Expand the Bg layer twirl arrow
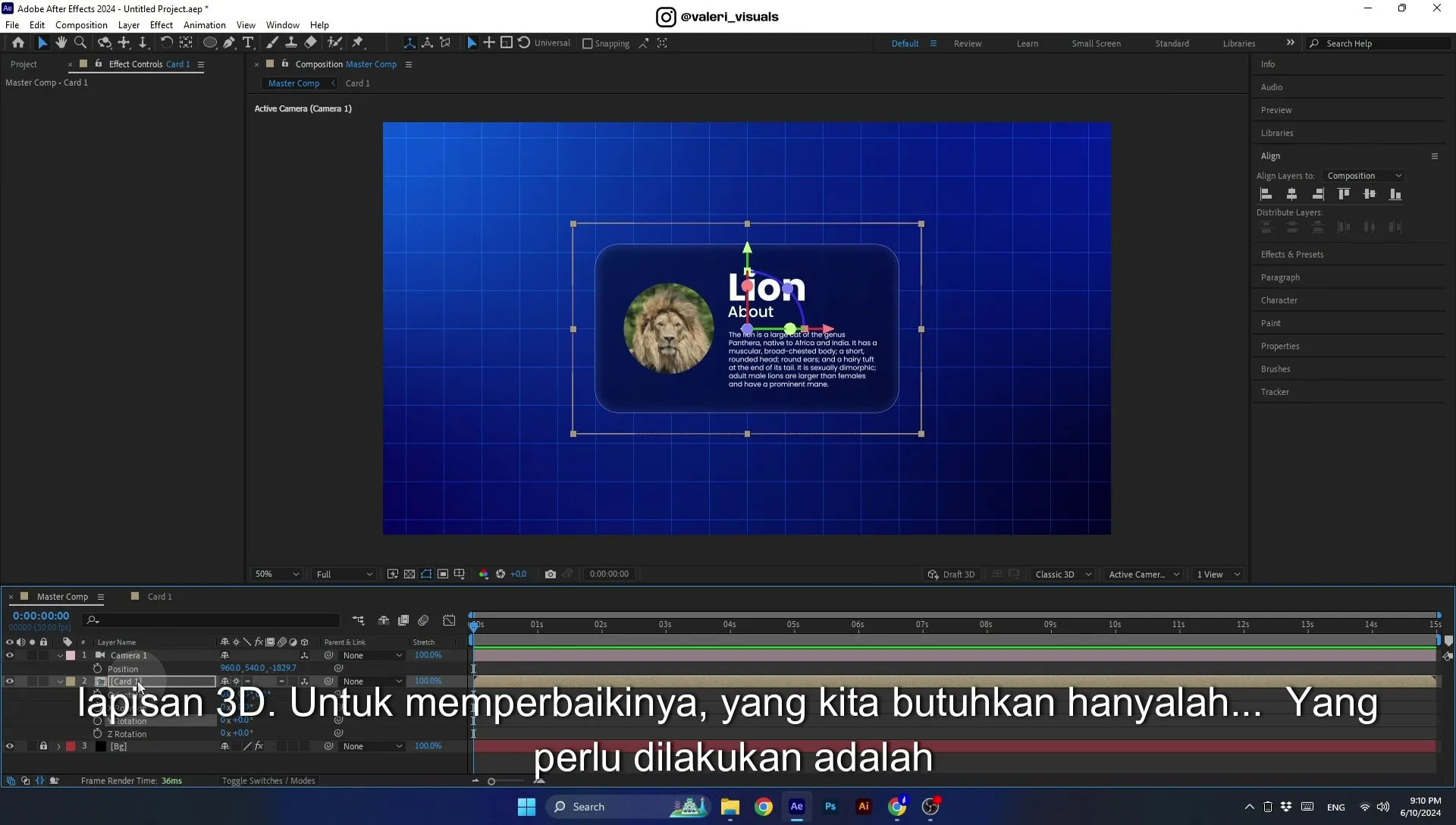1456x825 pixels. coord(58,747)
